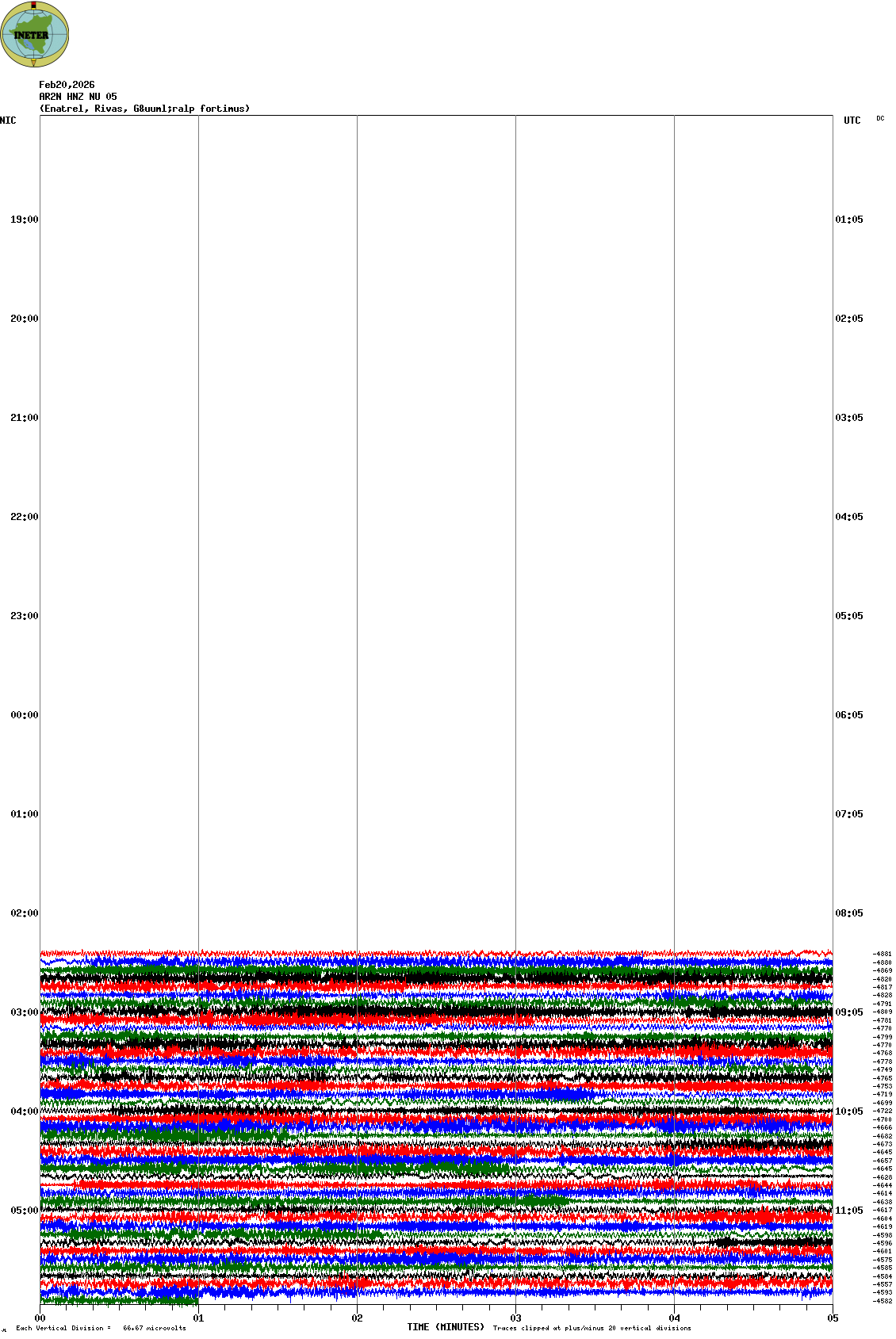The height and width of the screenshot is (1339, 896).
Task: Click the 11:05 UTC time label
Action: (x=848, y=1211)
